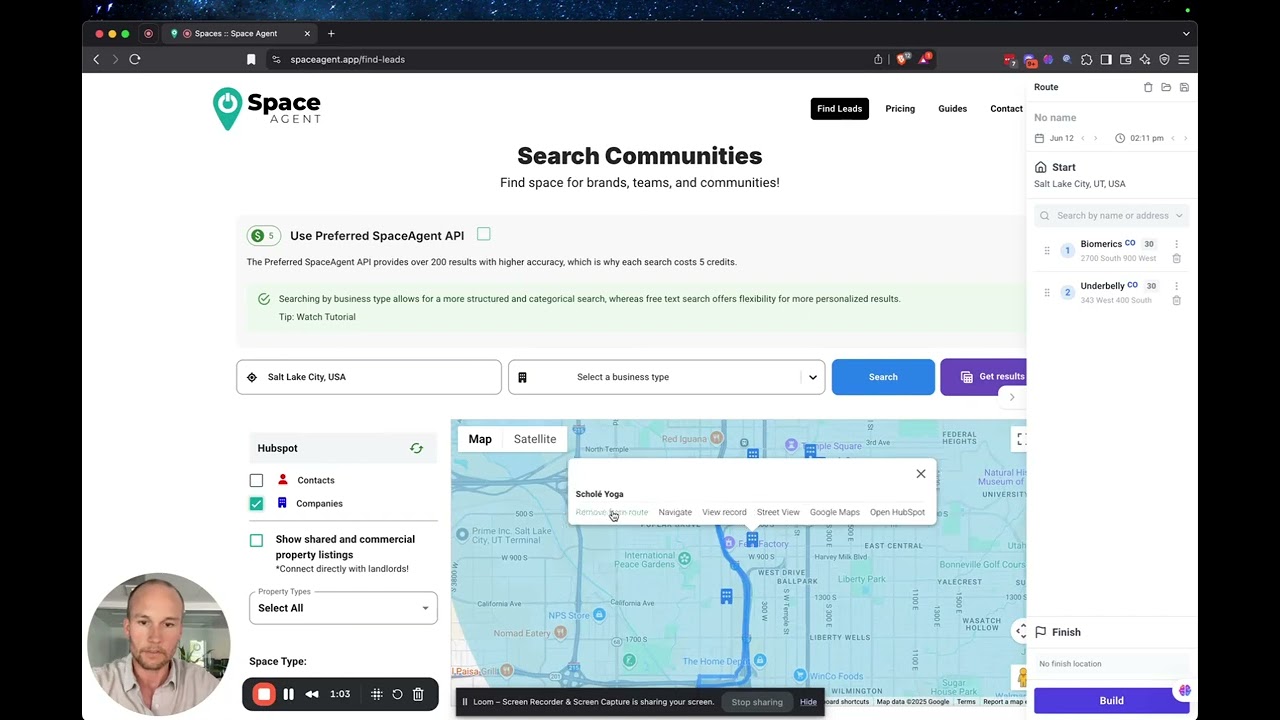
Task: Go to previous date with left chevron
Action: click(1082, 138)
